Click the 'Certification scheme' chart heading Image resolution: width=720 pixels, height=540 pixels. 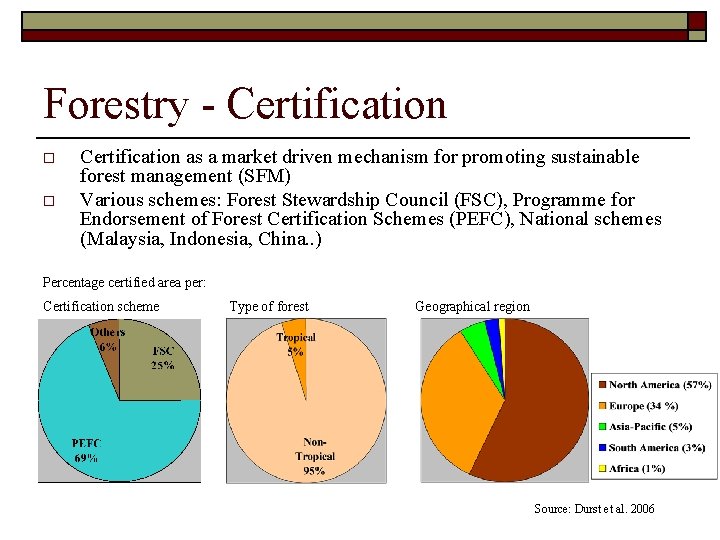[101, 306]
